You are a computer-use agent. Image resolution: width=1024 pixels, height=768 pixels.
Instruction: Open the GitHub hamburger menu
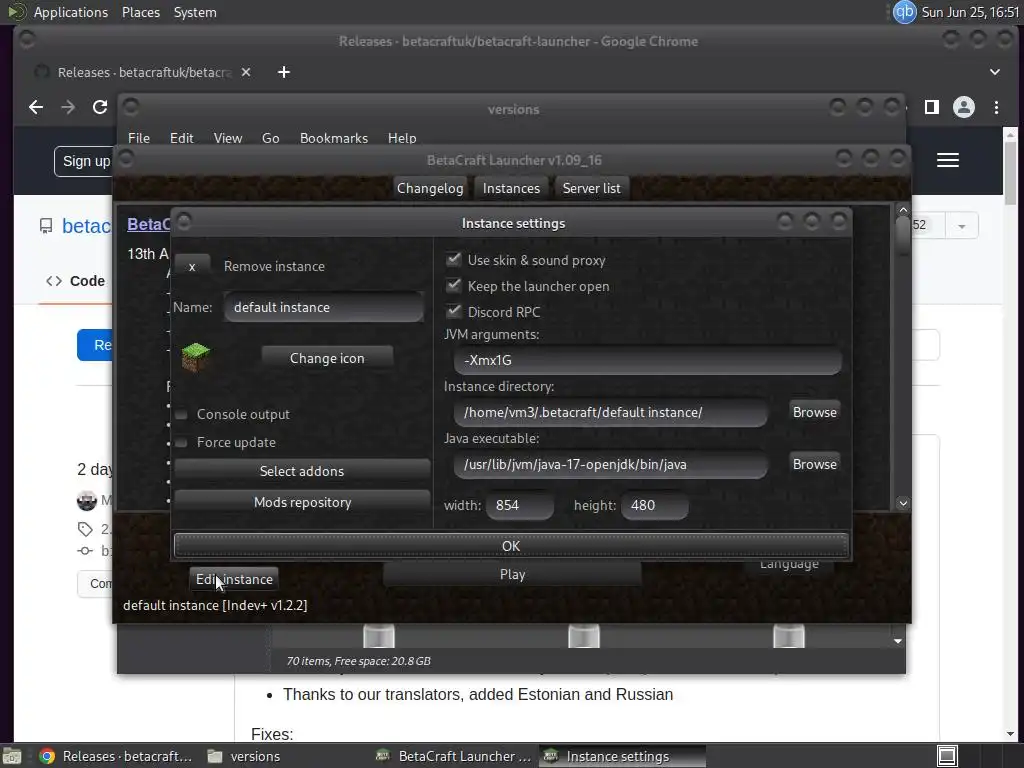948,160
